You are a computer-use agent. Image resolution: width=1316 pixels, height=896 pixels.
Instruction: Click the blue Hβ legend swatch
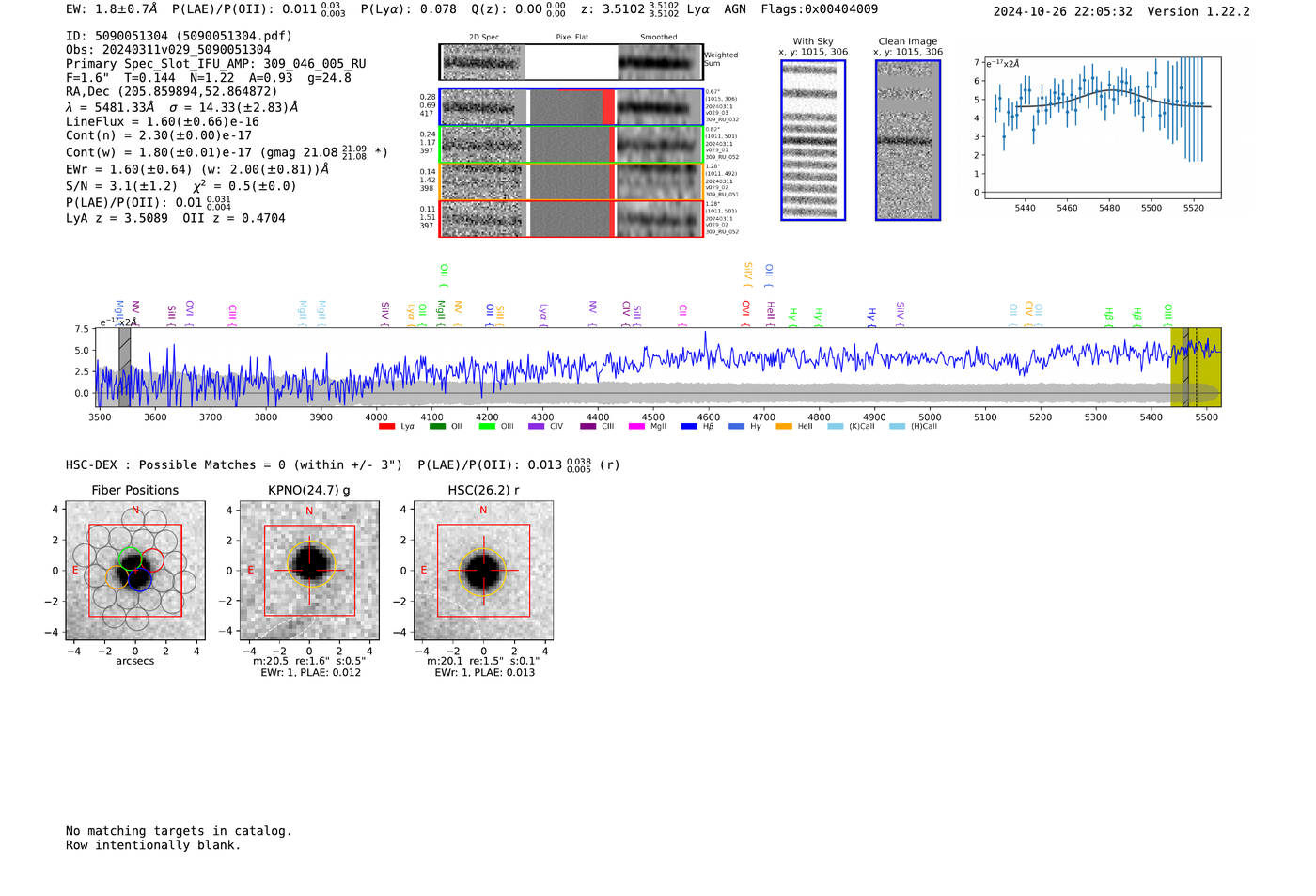click(689, 427)
